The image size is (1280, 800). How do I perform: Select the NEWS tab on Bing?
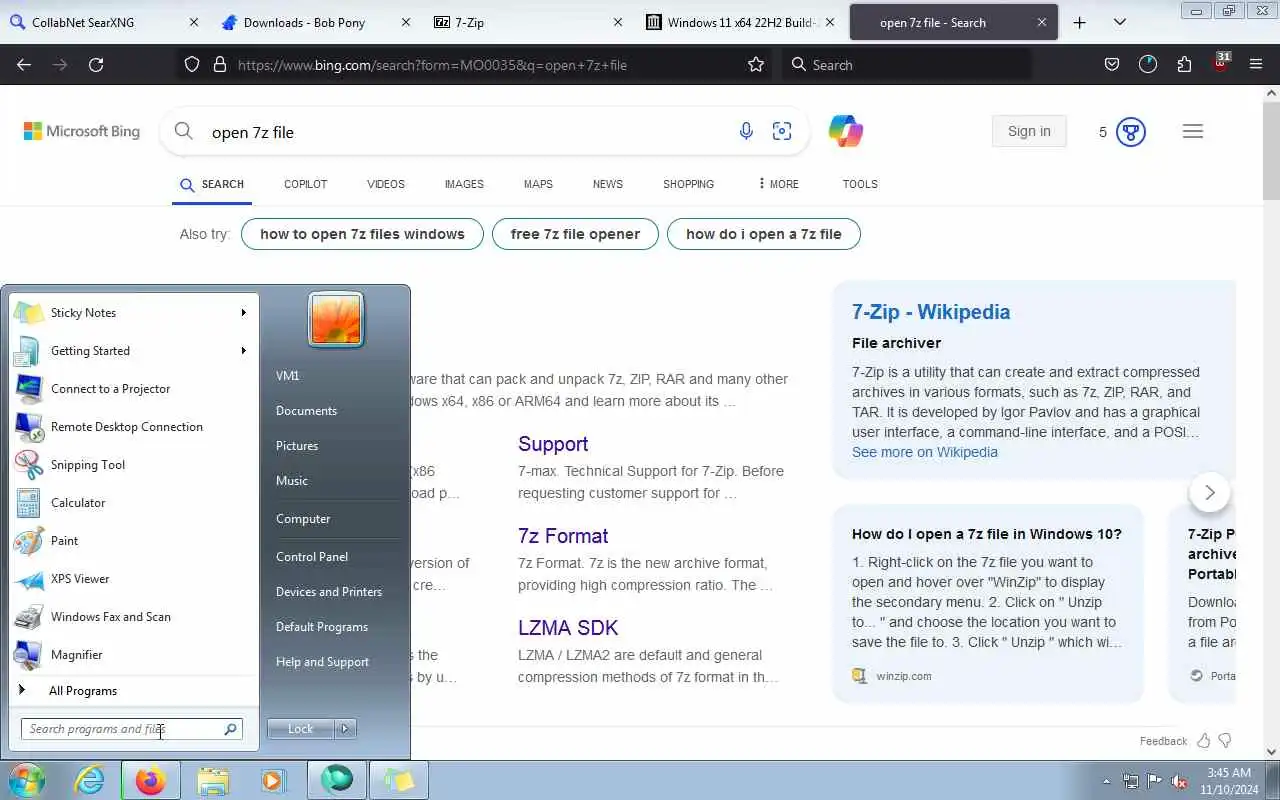pyautogui.click(x=608, y=184)
